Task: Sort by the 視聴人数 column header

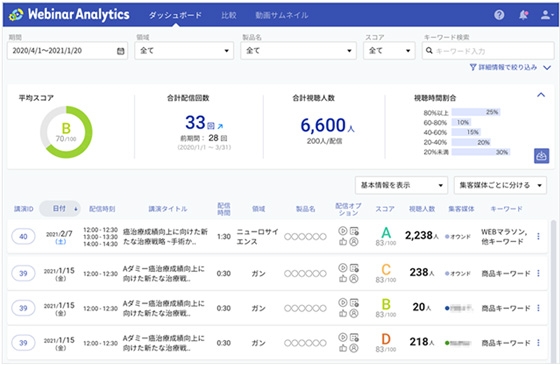Action: [422, 209]
